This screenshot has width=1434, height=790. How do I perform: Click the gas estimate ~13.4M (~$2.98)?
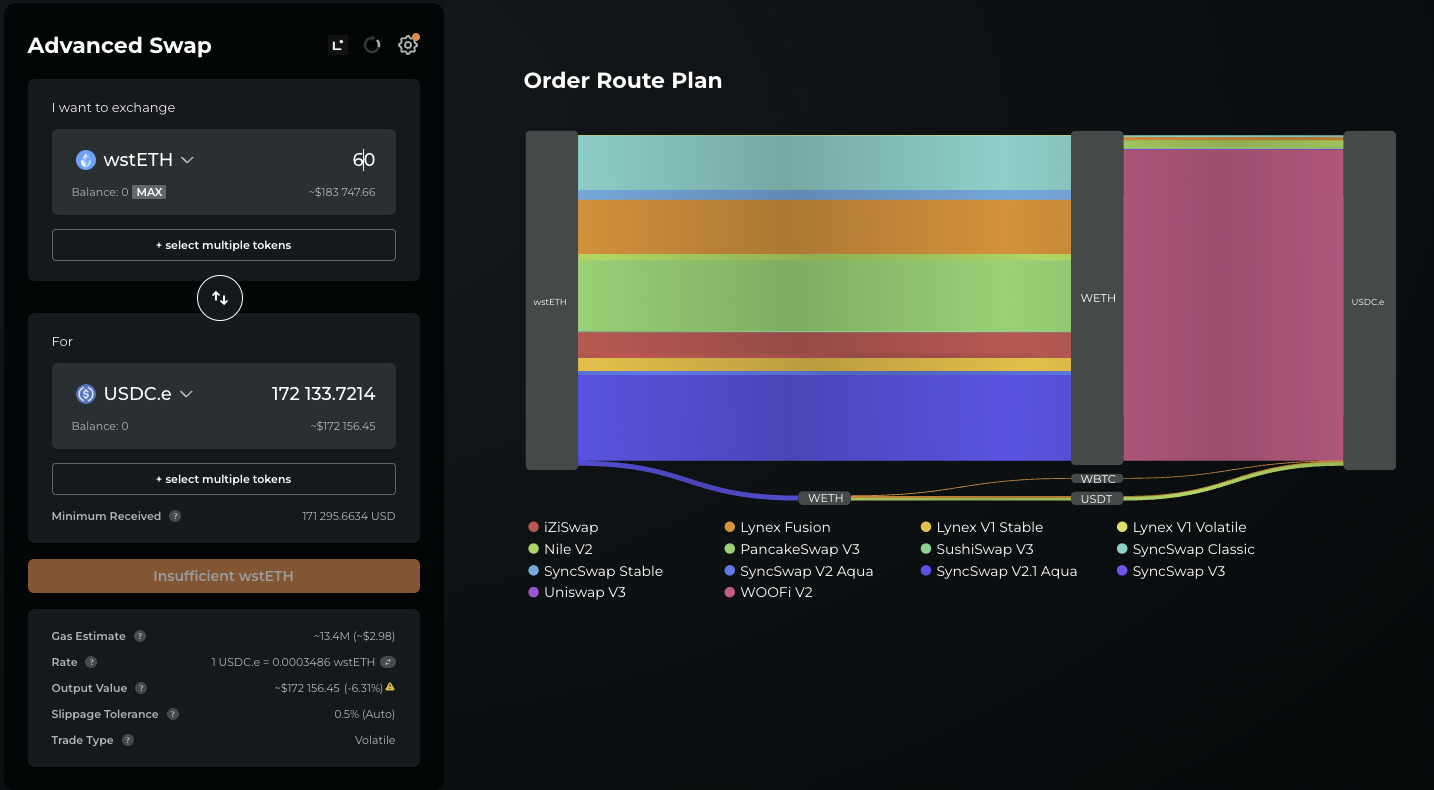click(354, 636)
